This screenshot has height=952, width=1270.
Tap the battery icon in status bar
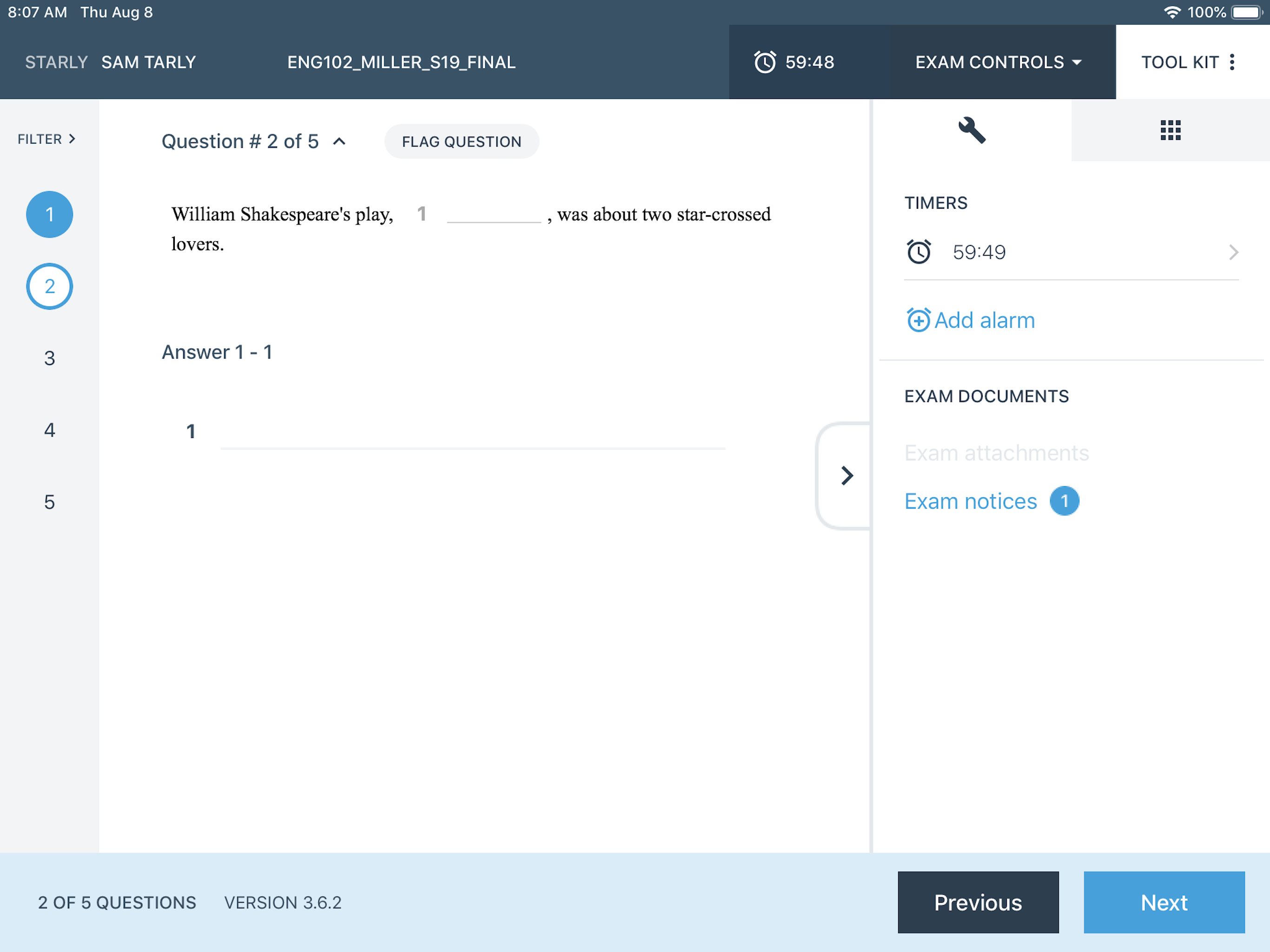(1246, 12)
